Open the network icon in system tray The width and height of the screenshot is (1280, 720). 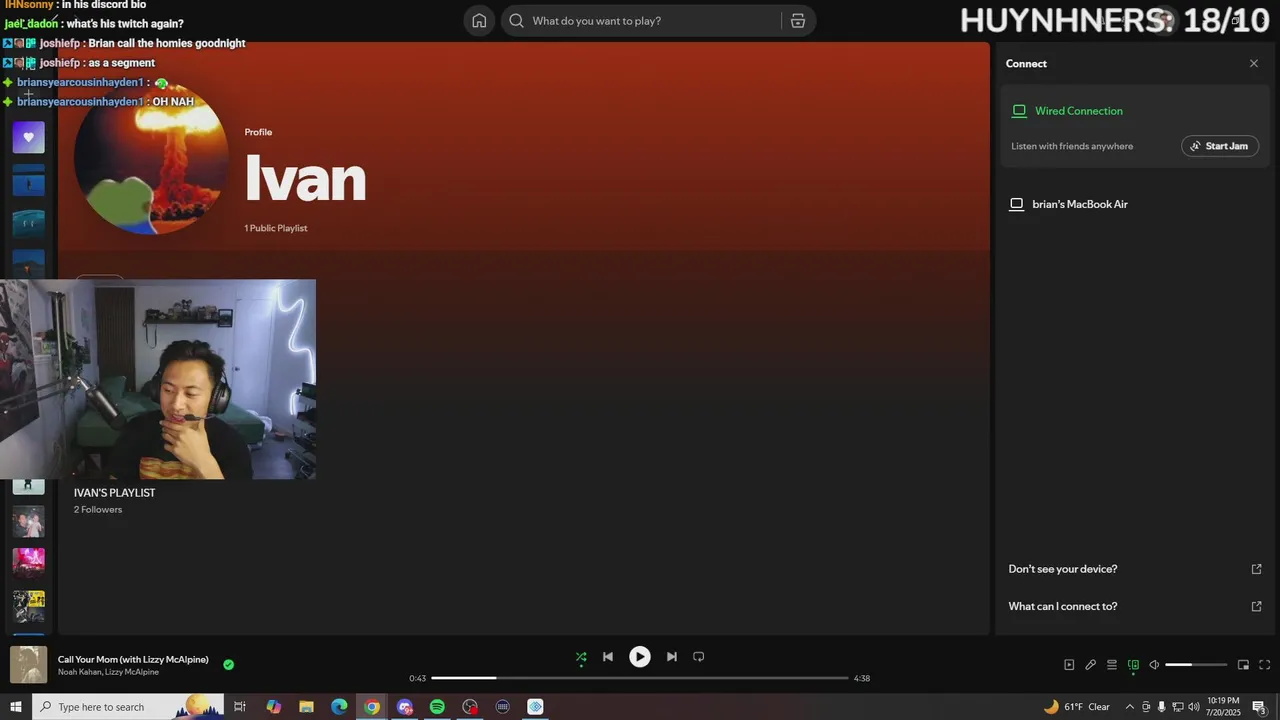point(1178,707)
